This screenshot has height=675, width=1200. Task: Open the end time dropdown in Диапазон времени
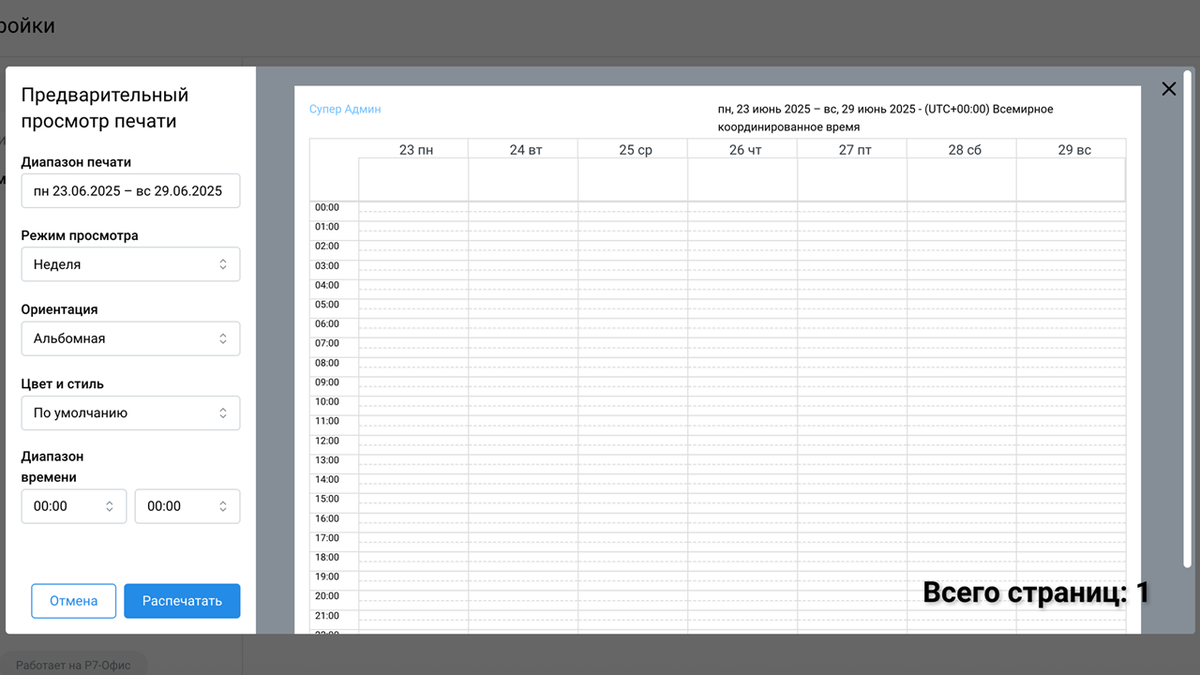[188, 506]
